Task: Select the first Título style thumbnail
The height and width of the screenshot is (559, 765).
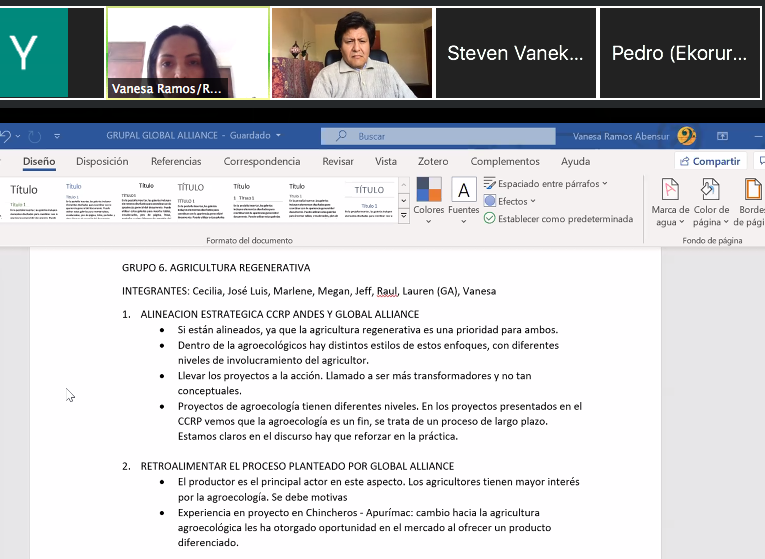Action: click(32, 200)
